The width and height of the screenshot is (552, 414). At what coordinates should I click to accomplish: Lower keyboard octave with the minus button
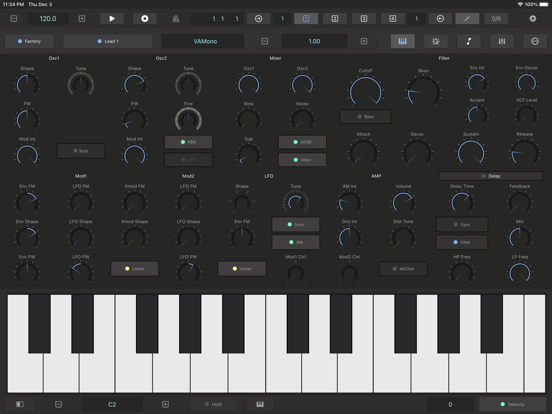point(58,404)
